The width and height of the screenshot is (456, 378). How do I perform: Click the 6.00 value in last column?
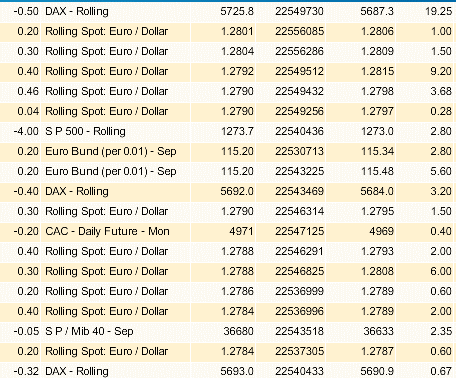441,271
